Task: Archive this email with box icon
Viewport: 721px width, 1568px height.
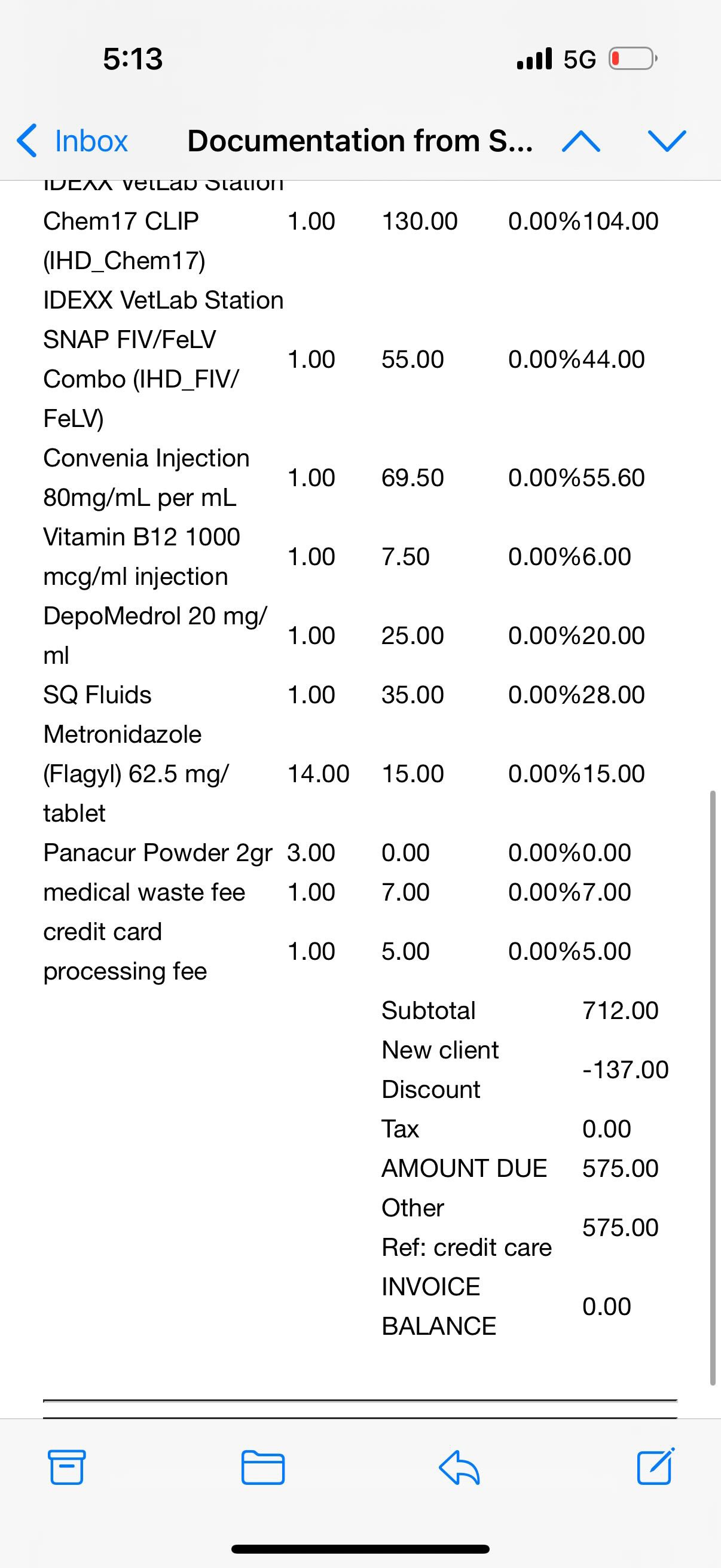Action: pyautogui.click(x=66, y=1468)
